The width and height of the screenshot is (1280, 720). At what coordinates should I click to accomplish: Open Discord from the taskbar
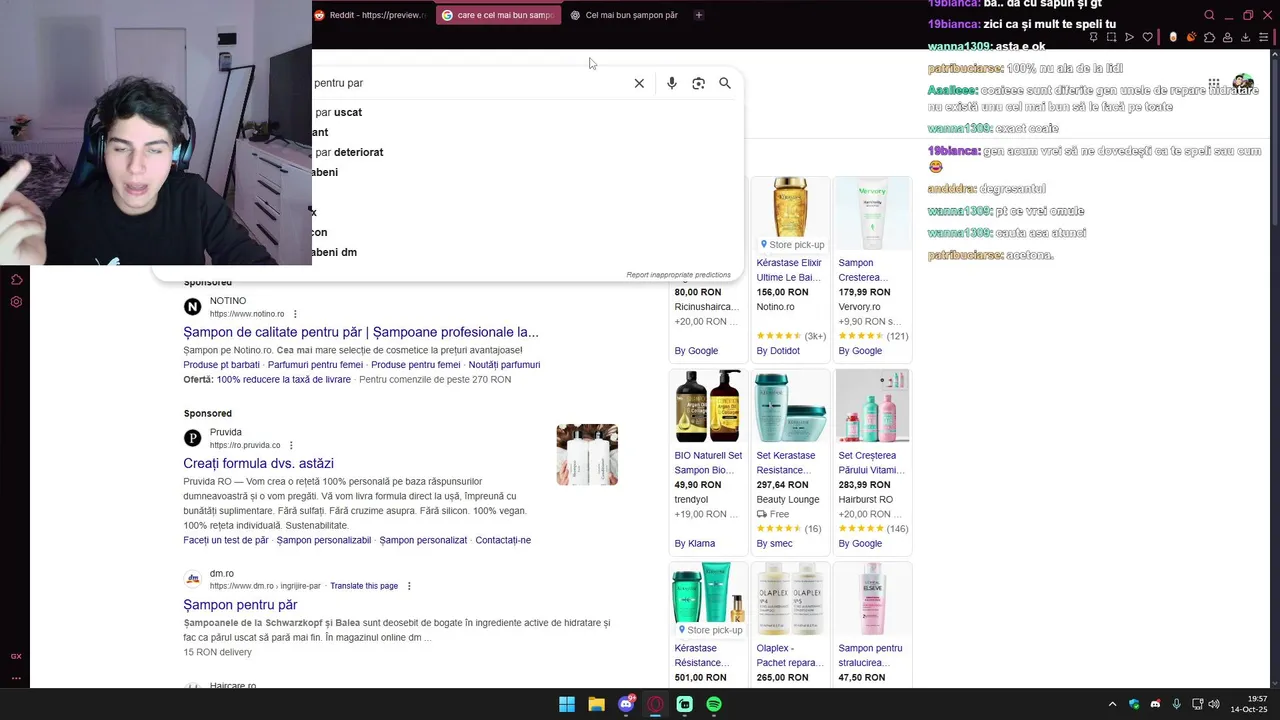[x=626, y=704]
